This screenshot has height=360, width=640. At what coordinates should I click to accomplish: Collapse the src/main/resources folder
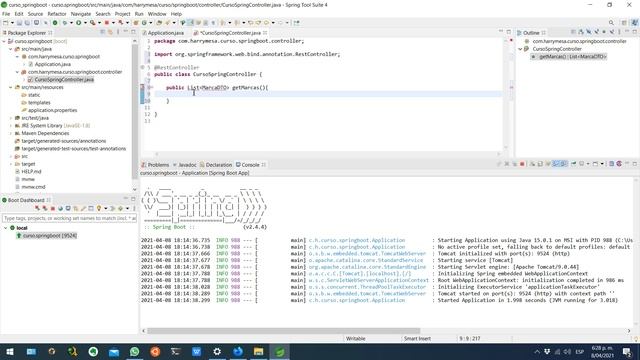(x=11, y=87)
